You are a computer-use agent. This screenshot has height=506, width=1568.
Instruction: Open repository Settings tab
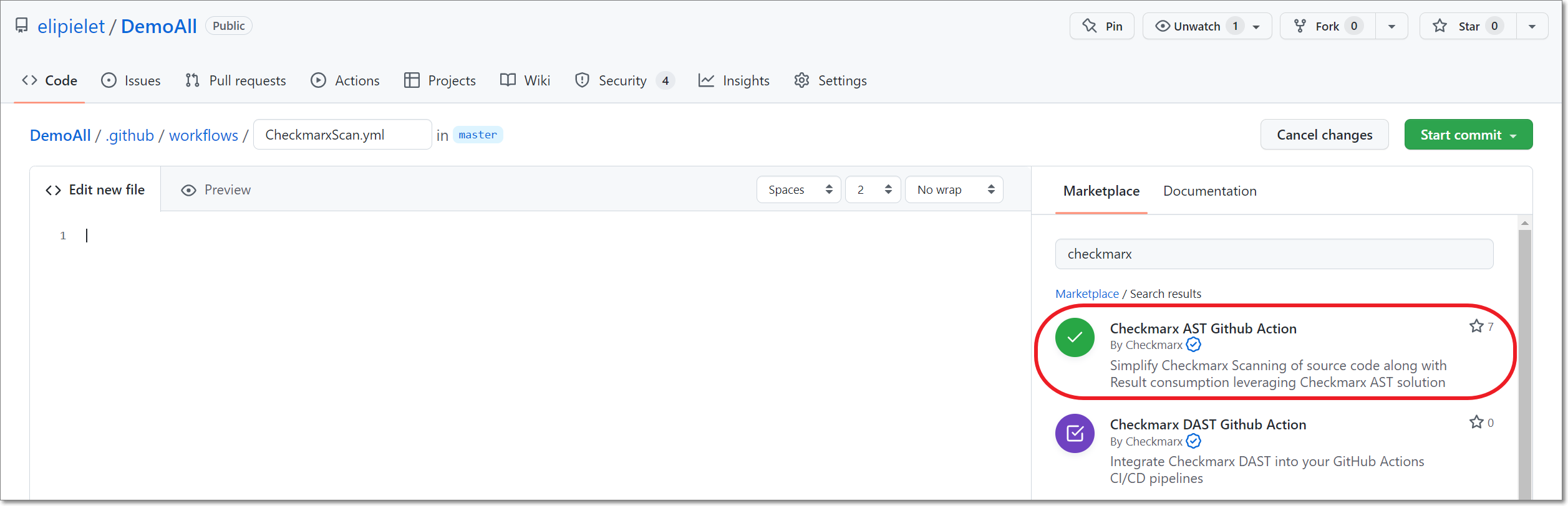[x=830, y=80]
